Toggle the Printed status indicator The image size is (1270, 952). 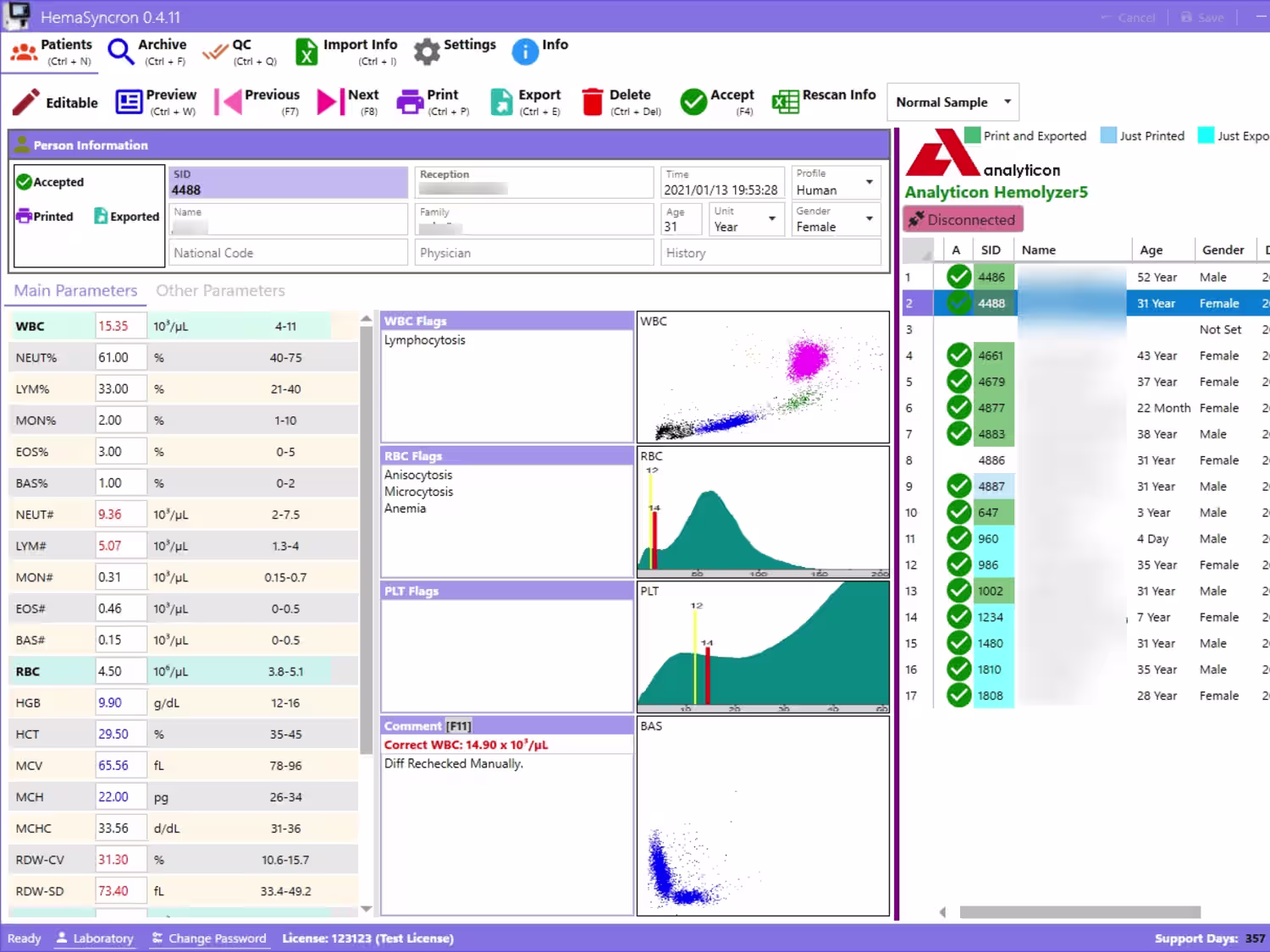coord(45,217)
